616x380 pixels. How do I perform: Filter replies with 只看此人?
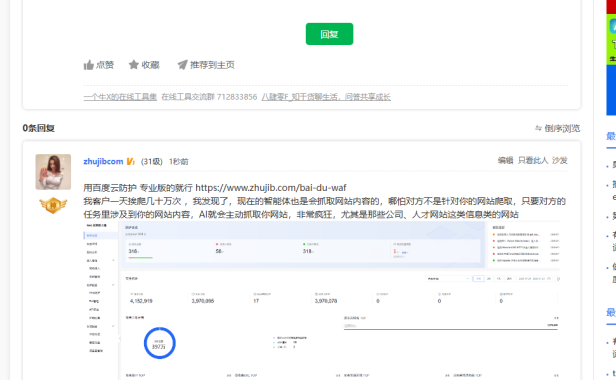point(532,160)
